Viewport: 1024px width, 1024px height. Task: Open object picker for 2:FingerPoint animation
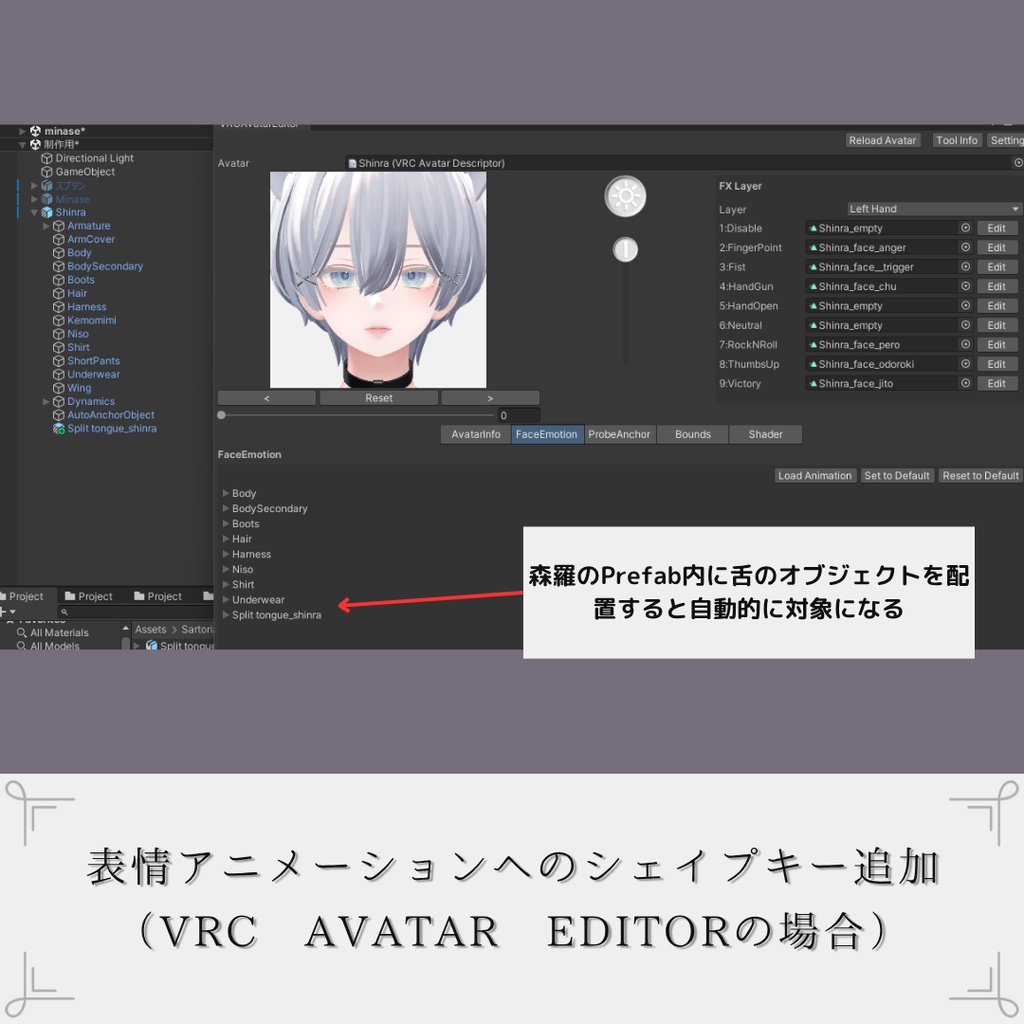(965, 248)
